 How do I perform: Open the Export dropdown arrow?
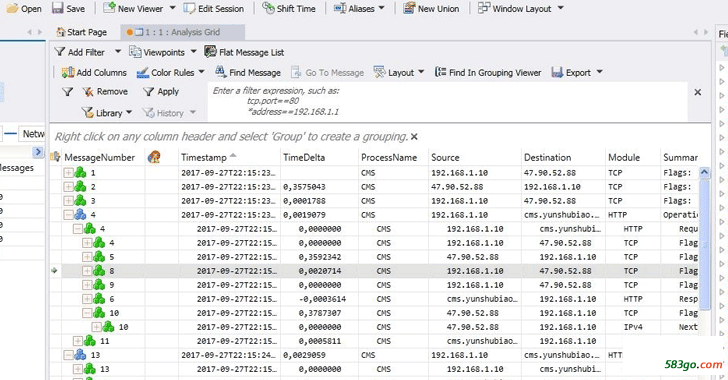coord(599,72)
